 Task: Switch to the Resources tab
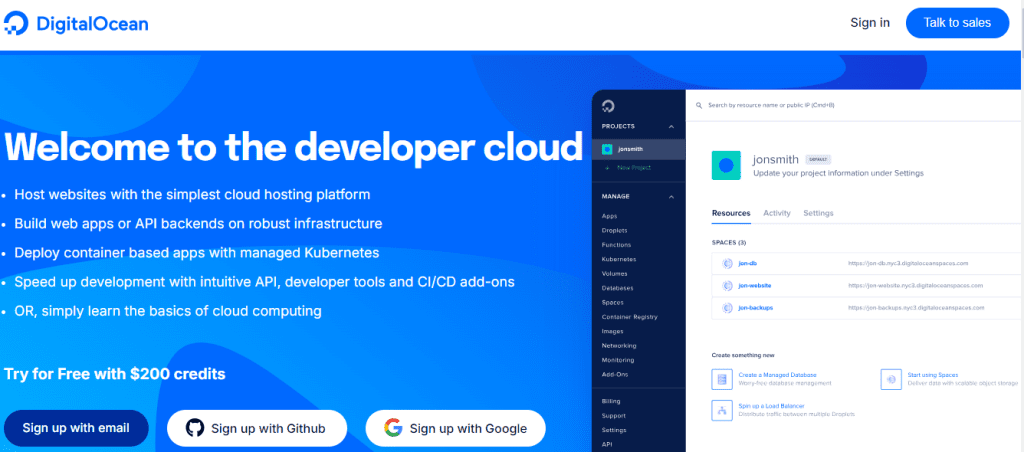pos(731,213)
